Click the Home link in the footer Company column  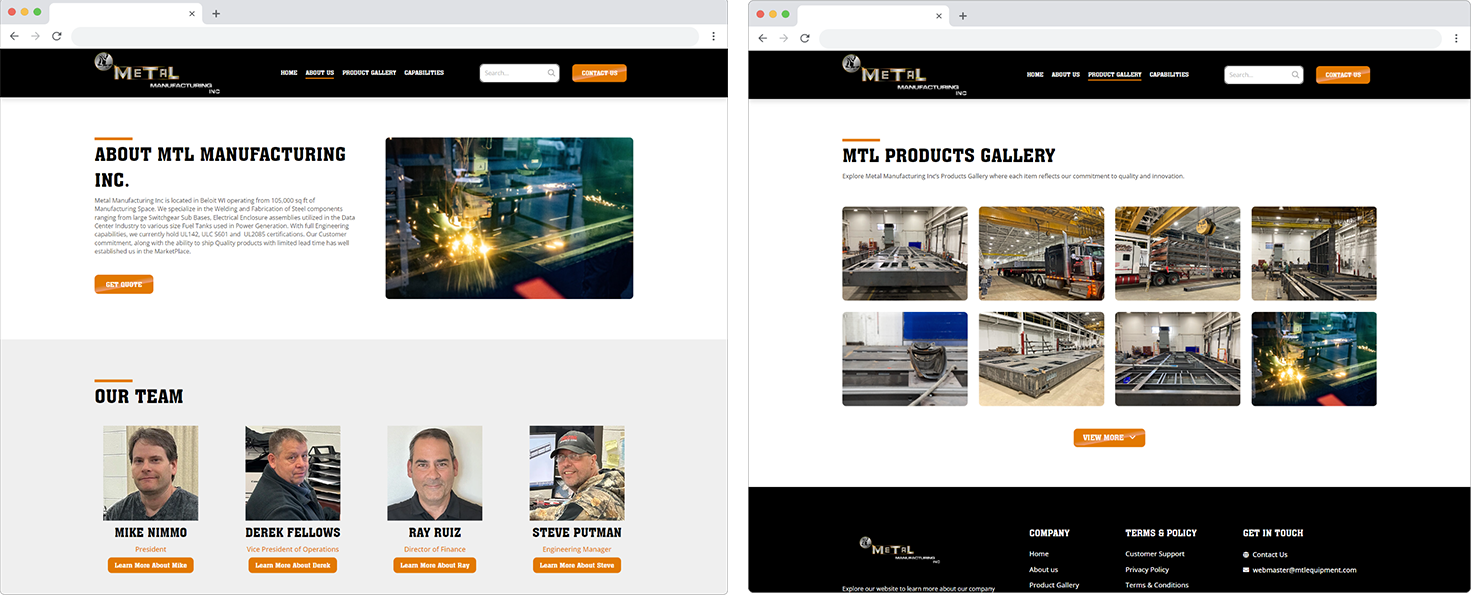[1039, 554]
